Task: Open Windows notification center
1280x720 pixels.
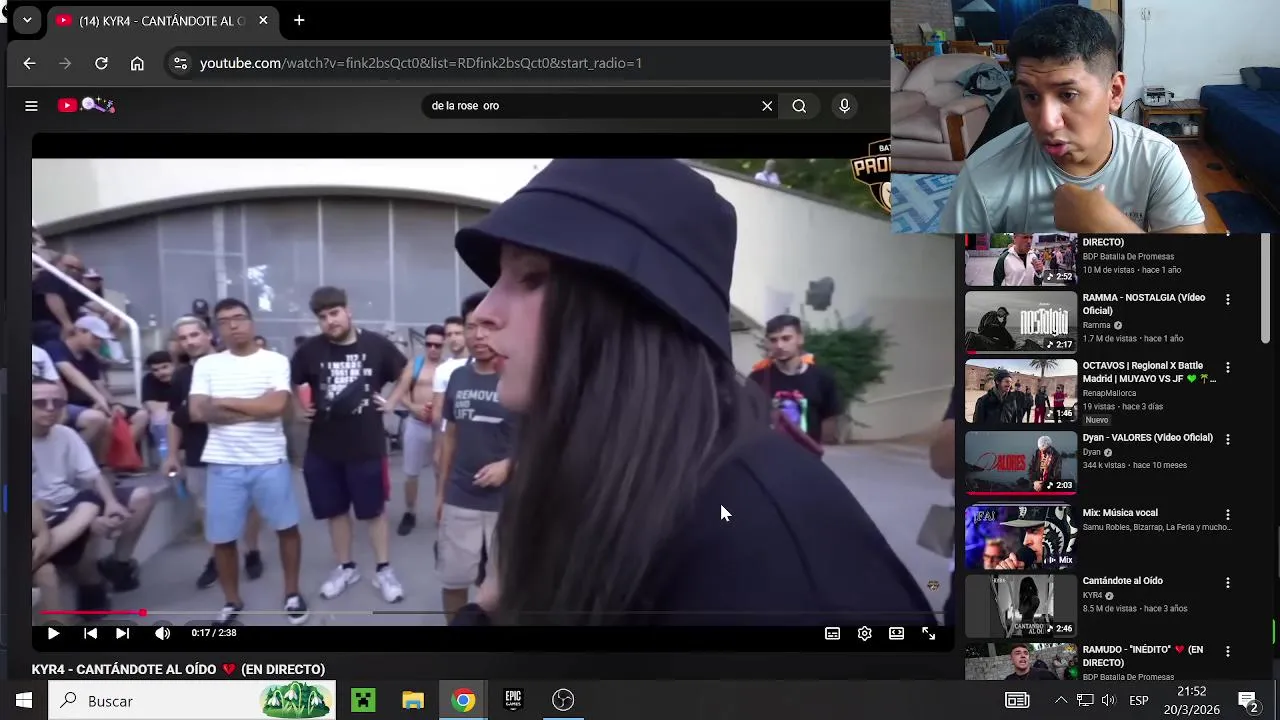Action: coord(1248,700)
